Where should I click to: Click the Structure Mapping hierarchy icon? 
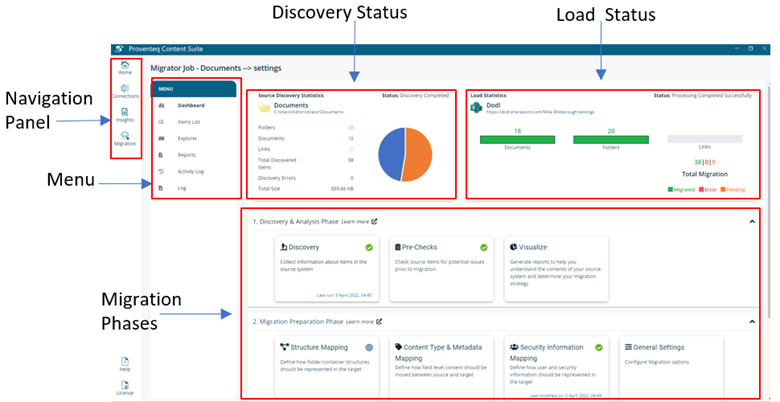point(285,347)
